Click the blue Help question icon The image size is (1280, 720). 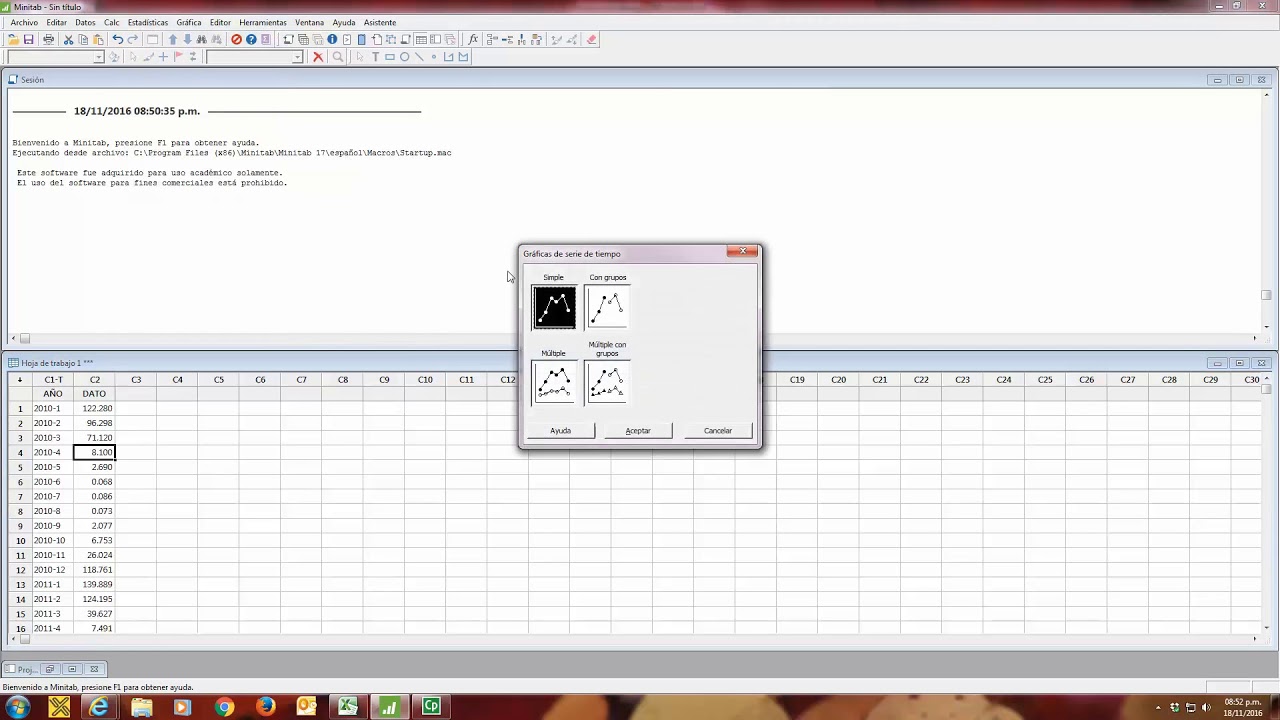[251, 40]
